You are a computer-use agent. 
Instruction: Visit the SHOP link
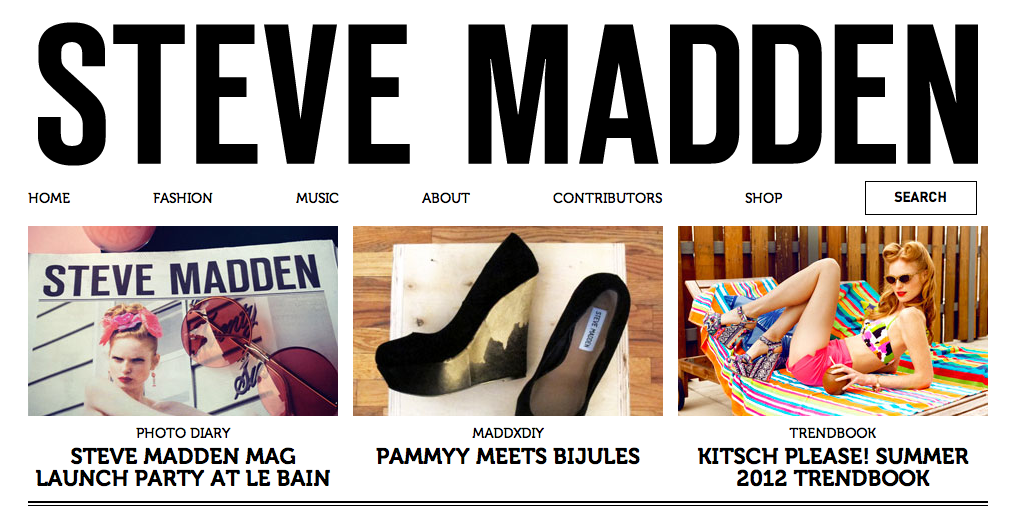(x=764, y=198)
